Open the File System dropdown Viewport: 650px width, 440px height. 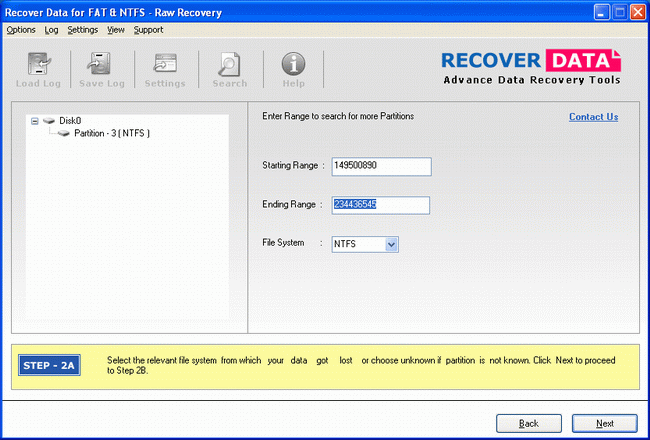tap(391, 243)
